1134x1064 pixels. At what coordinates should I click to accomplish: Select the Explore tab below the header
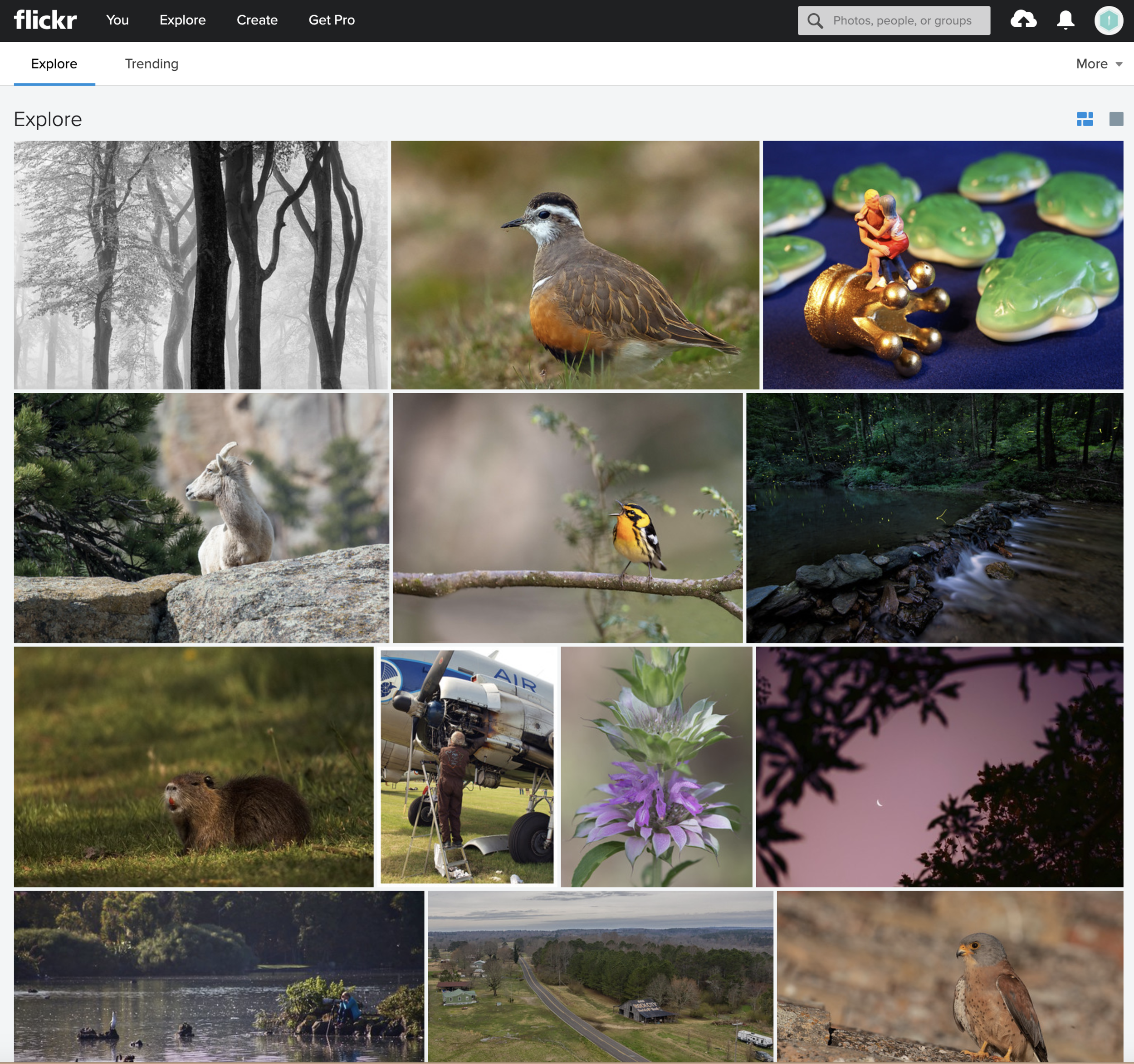click(54, 64)
